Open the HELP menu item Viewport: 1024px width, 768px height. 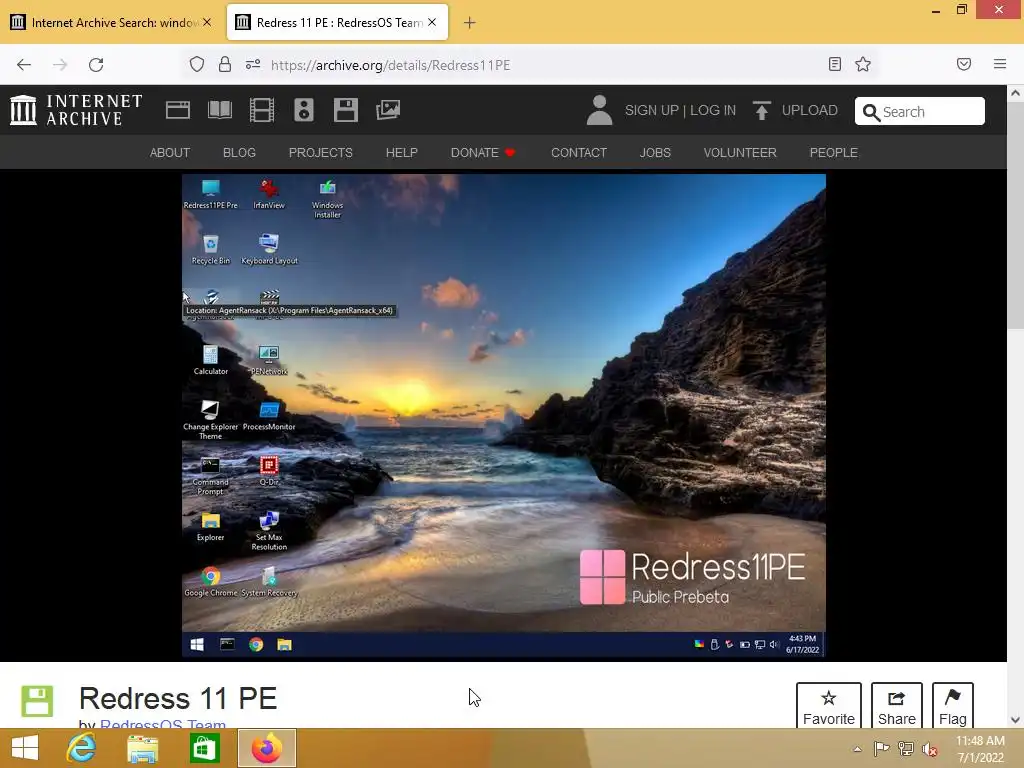click(402, 152)
